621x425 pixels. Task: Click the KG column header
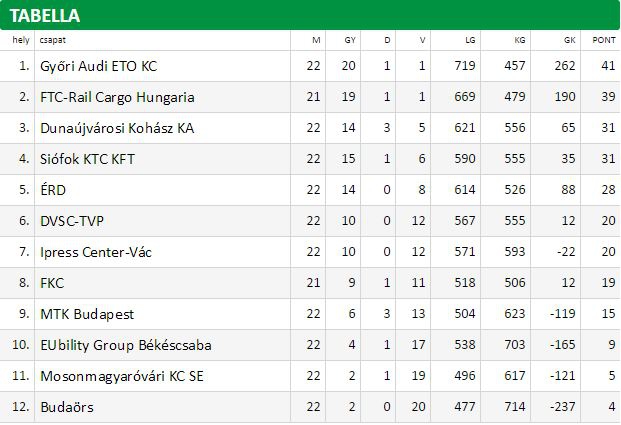[x=520, y=40]
